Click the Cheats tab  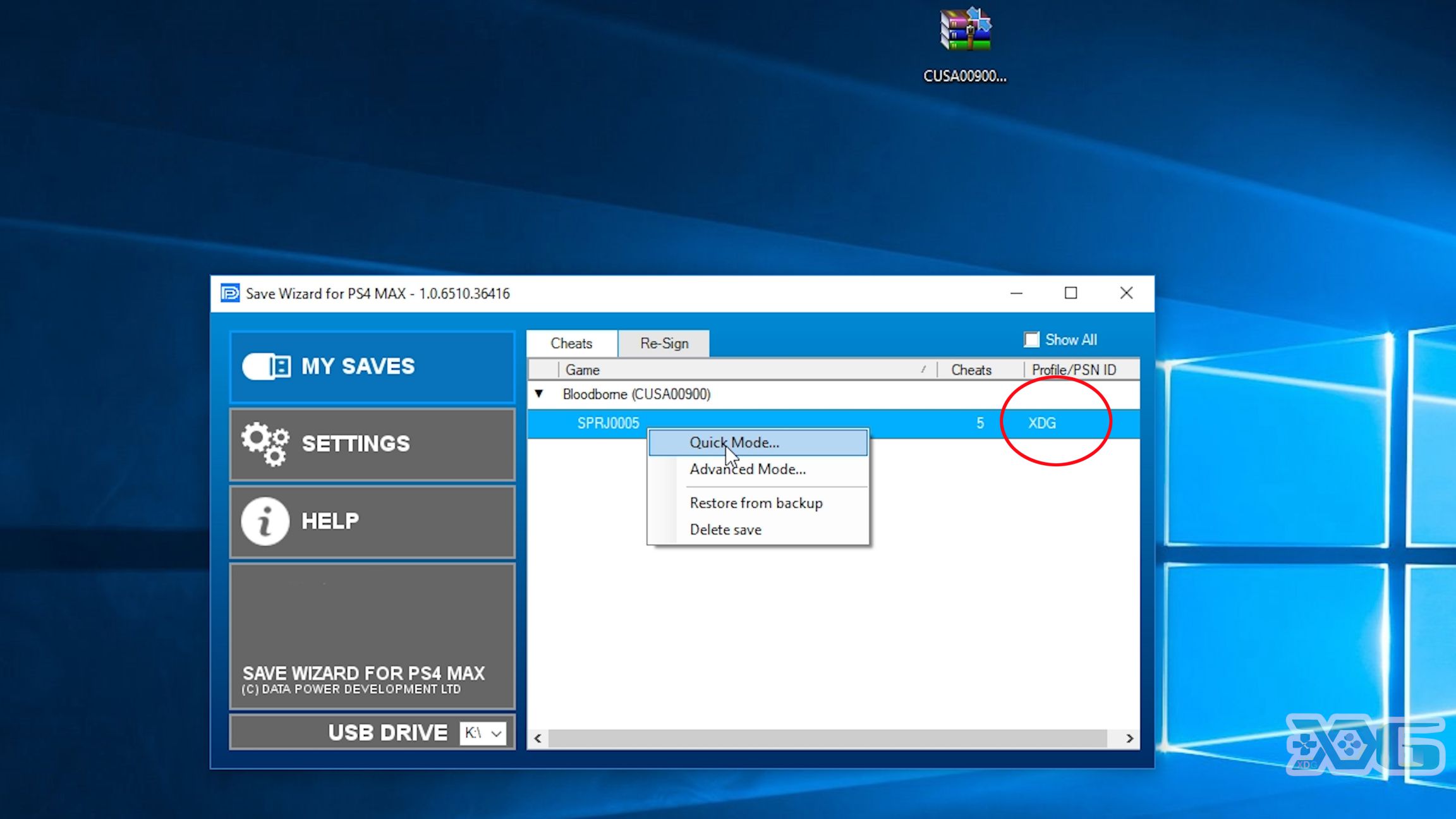coord(571,343)
